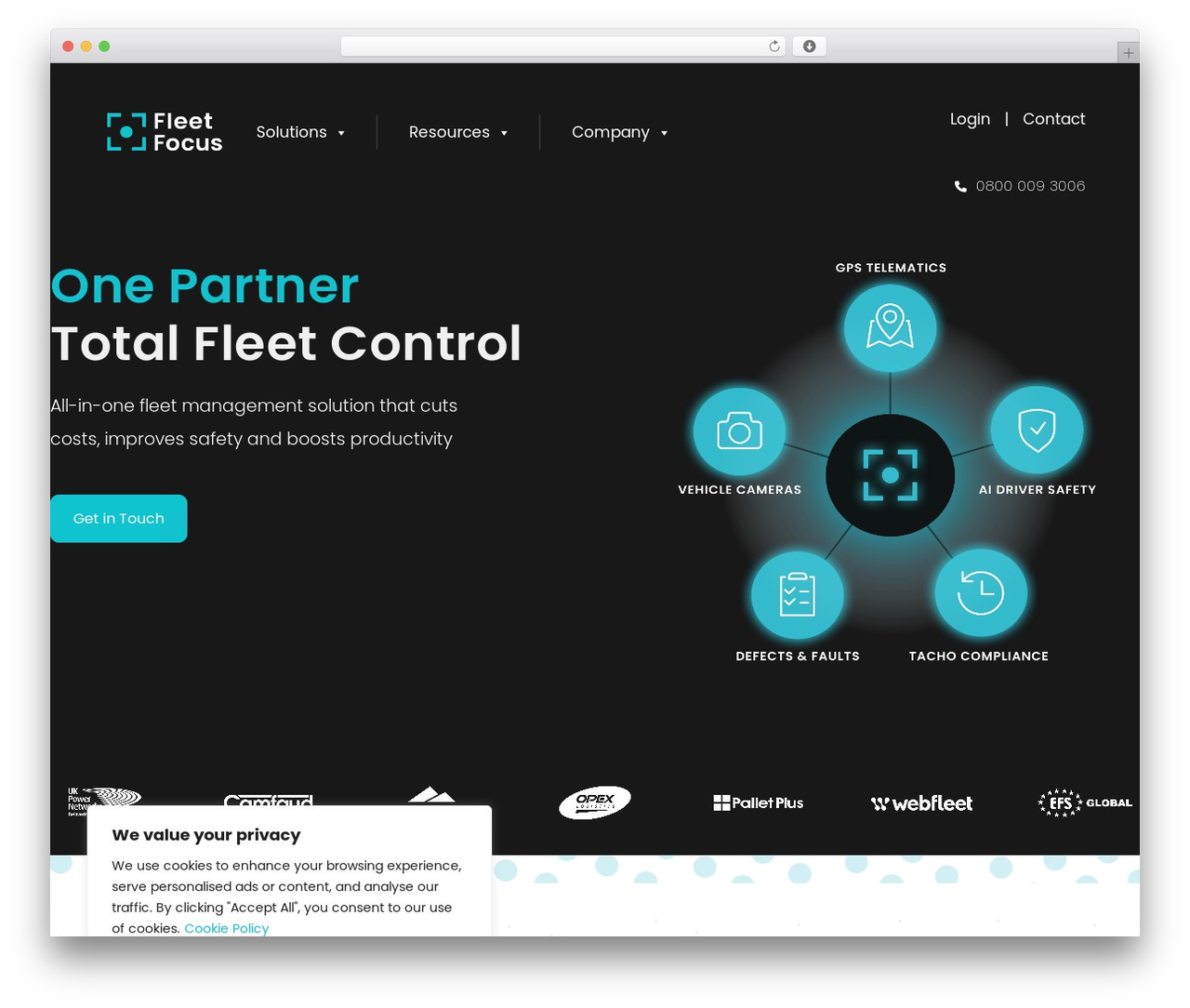Image resolution: width=1190 pixels, height=1008 pixels.
Task: Click the Total Fleet Control heading
Action: click(286, 343)
